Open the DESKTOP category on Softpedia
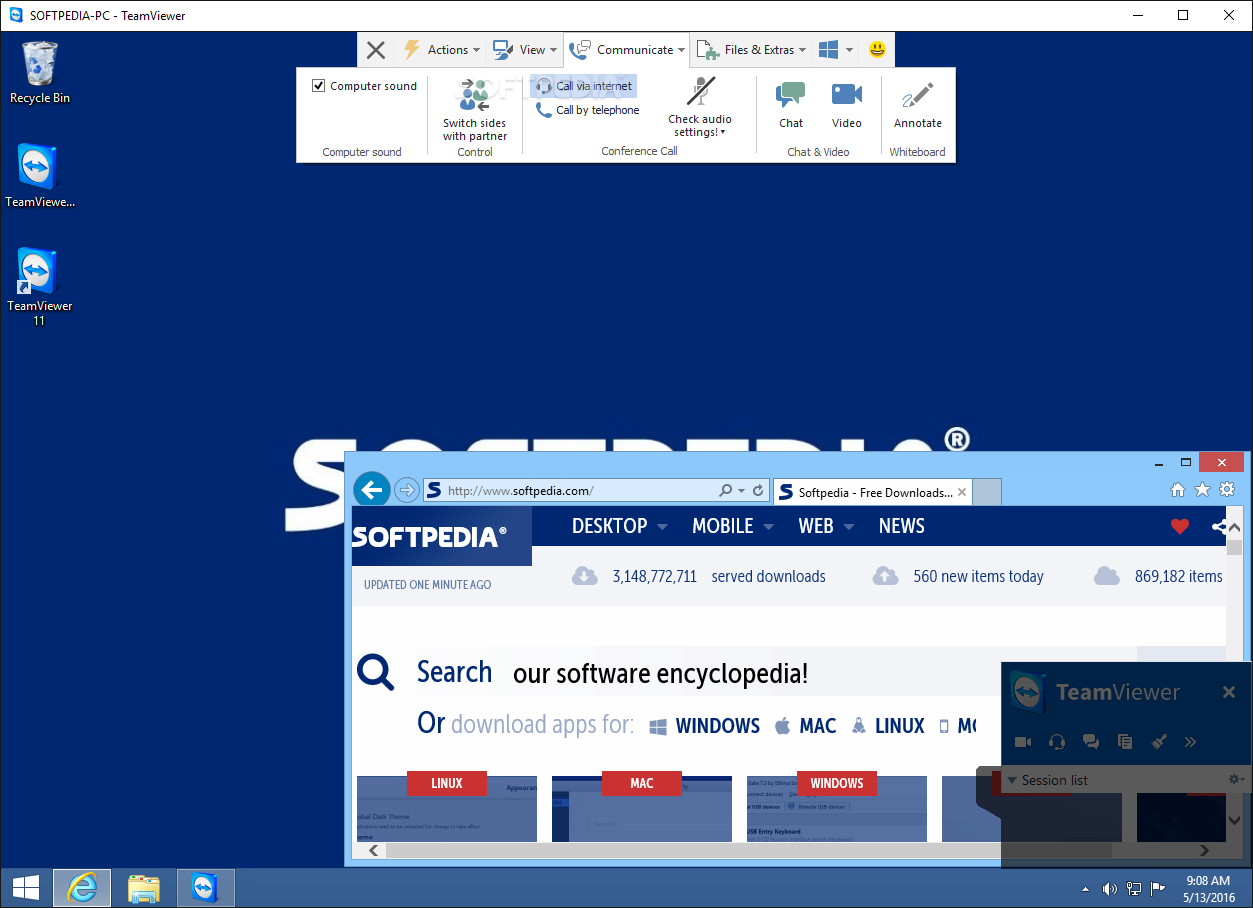Viewport: 1253px width, 908px height. point(609,526)
